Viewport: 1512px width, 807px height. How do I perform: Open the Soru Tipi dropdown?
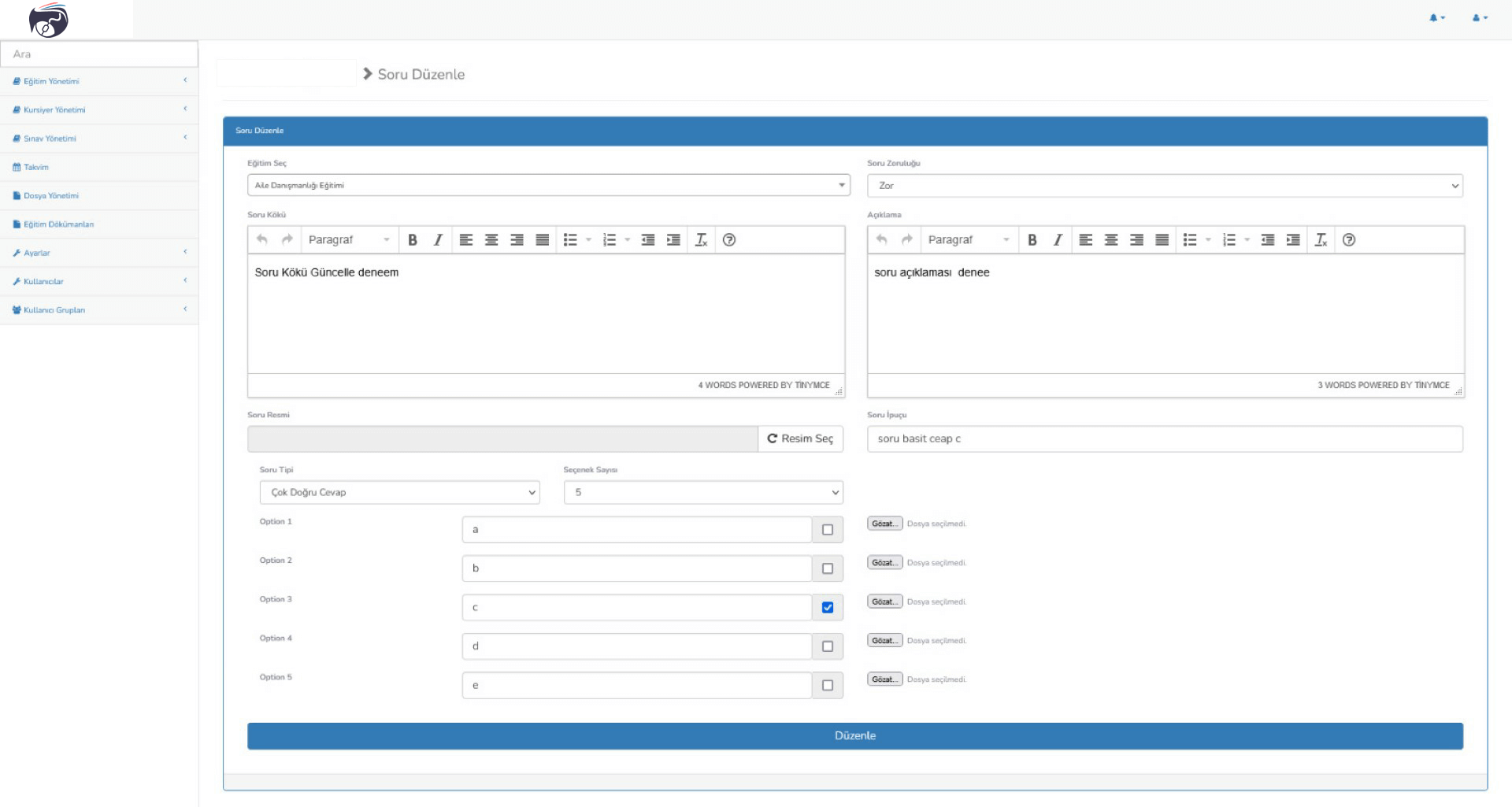[399, 493]
